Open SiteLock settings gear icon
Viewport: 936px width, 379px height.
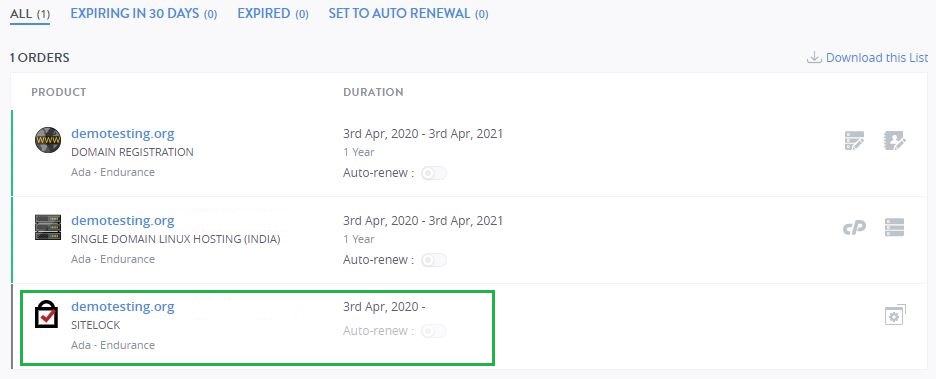click(x=895, y=315)
